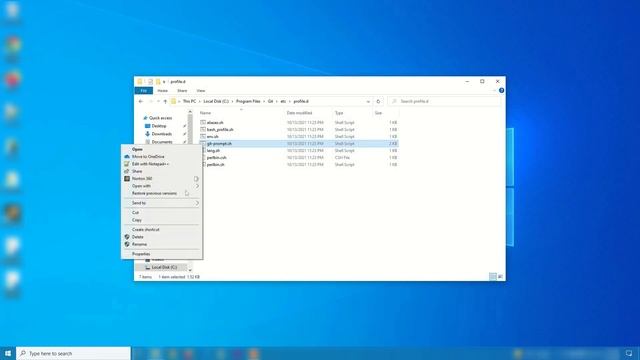Open Downloads in navigation pane

pos(162,134)
